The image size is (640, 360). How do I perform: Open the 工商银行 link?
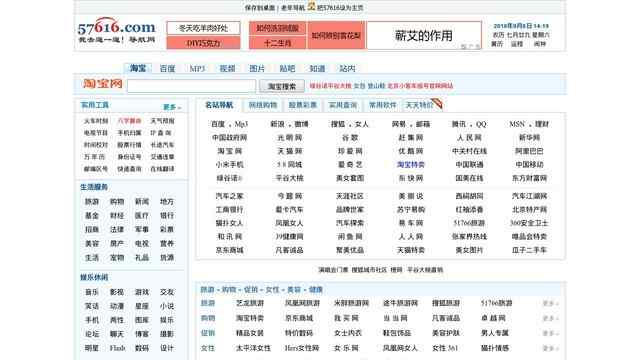[229, 209]
